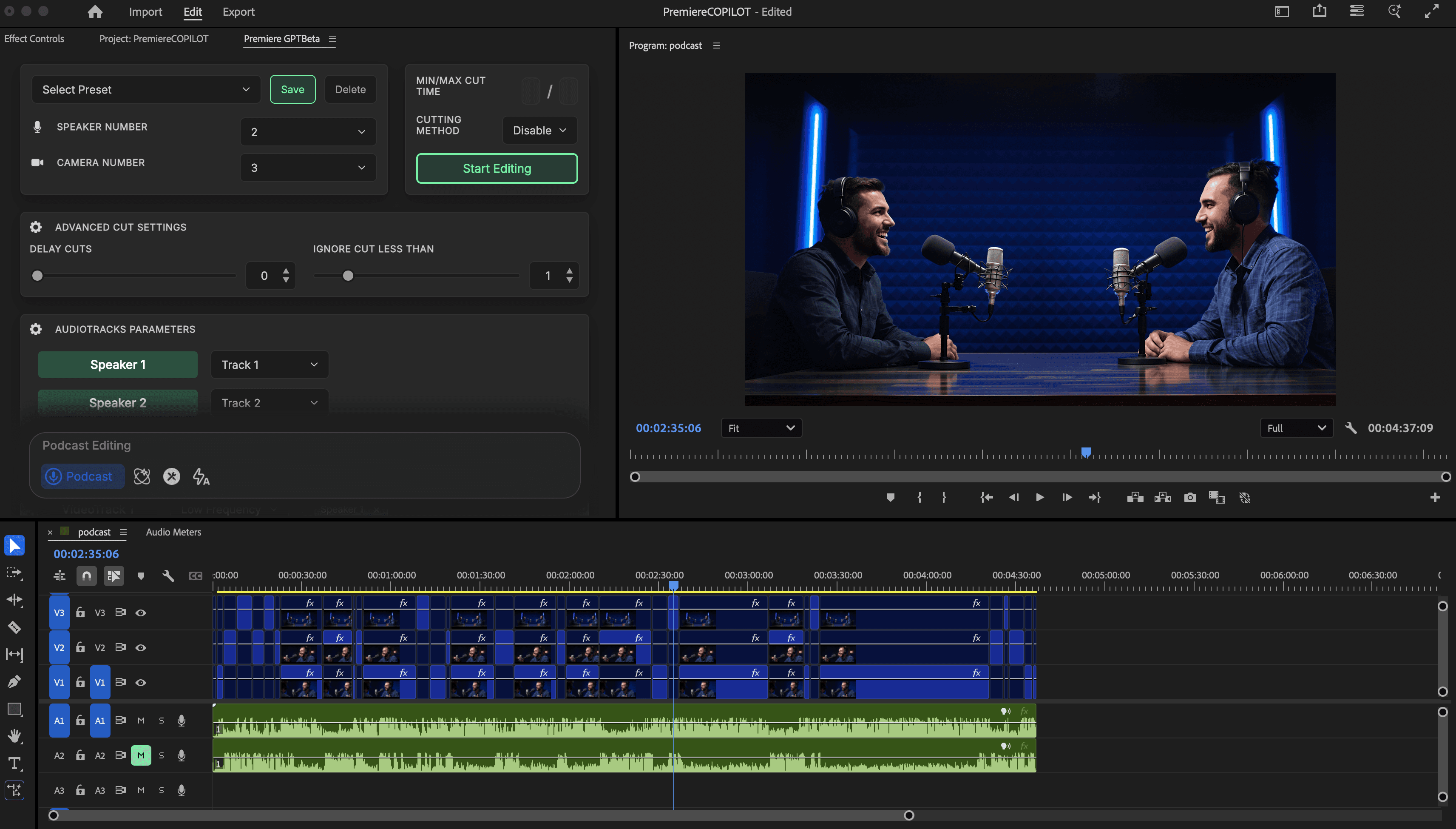Select the Razor tool
Screen dimensions: 1456x829
(x=14, y=628)
